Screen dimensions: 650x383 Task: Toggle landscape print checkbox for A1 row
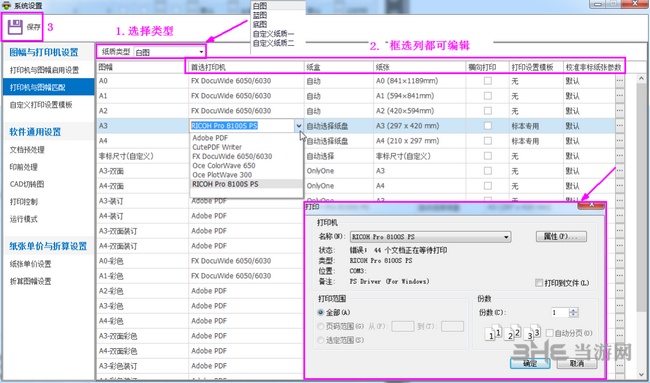488,96
